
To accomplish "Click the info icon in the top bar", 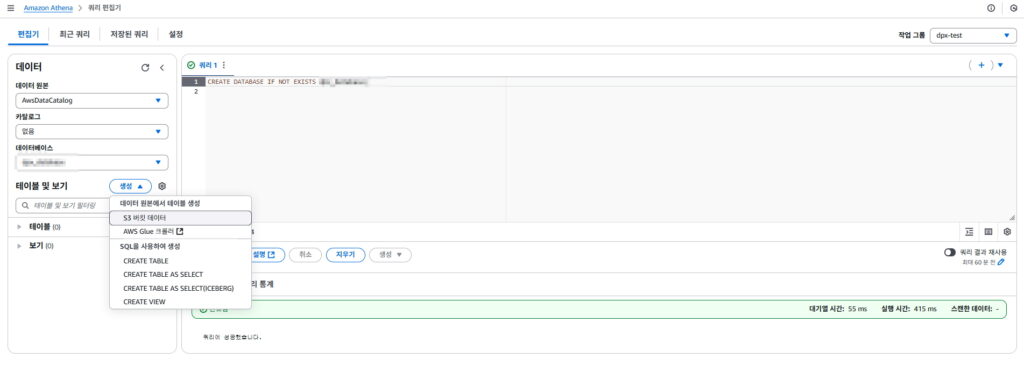I will click(991, 8).
